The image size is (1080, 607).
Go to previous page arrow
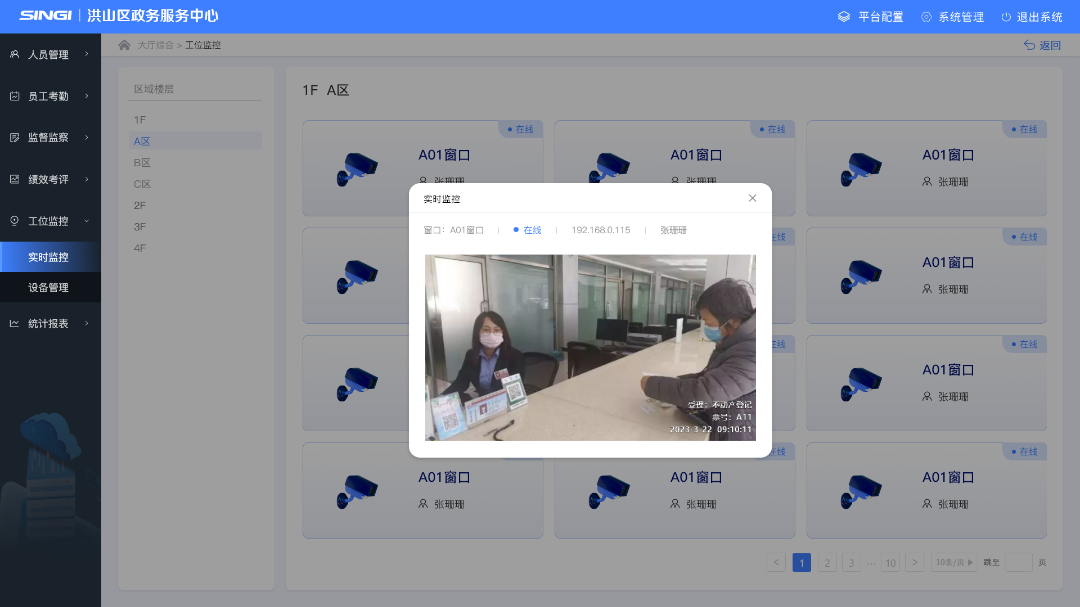coord(776,562)
